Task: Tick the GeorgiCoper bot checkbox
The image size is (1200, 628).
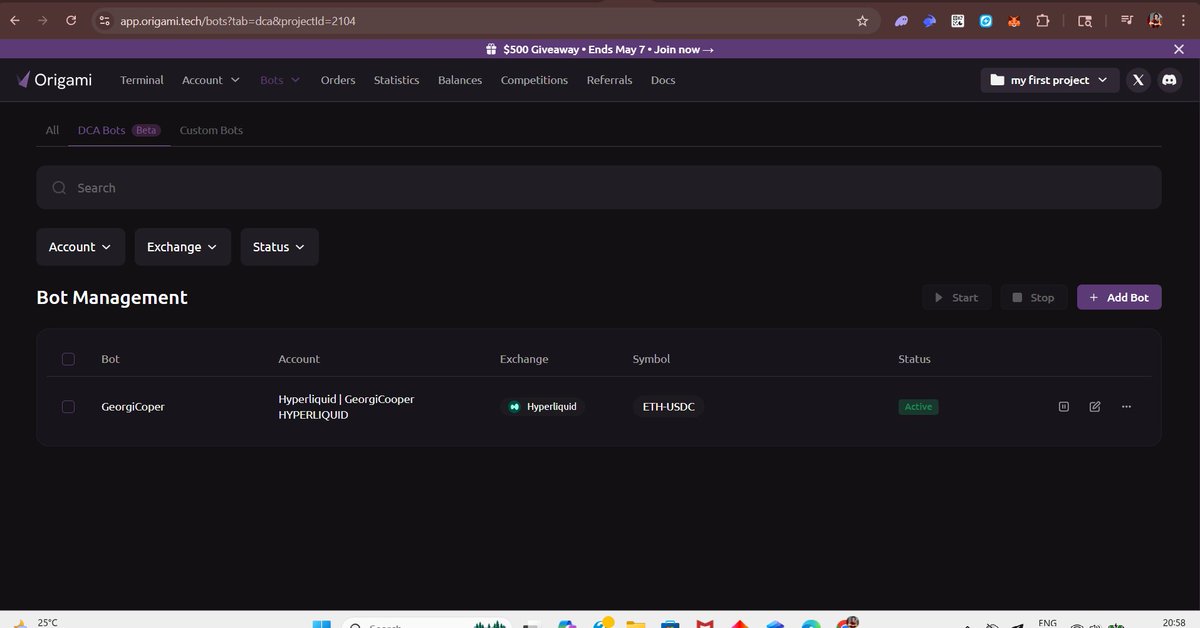Action: (x=68, y=407)
